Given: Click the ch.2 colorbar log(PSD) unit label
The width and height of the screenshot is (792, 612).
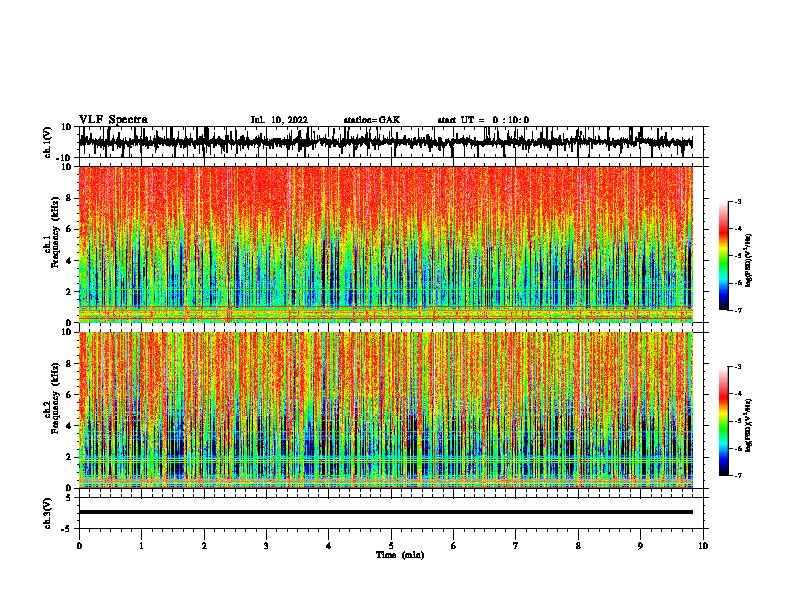Looking at the screenshot, I should point(749,425).
